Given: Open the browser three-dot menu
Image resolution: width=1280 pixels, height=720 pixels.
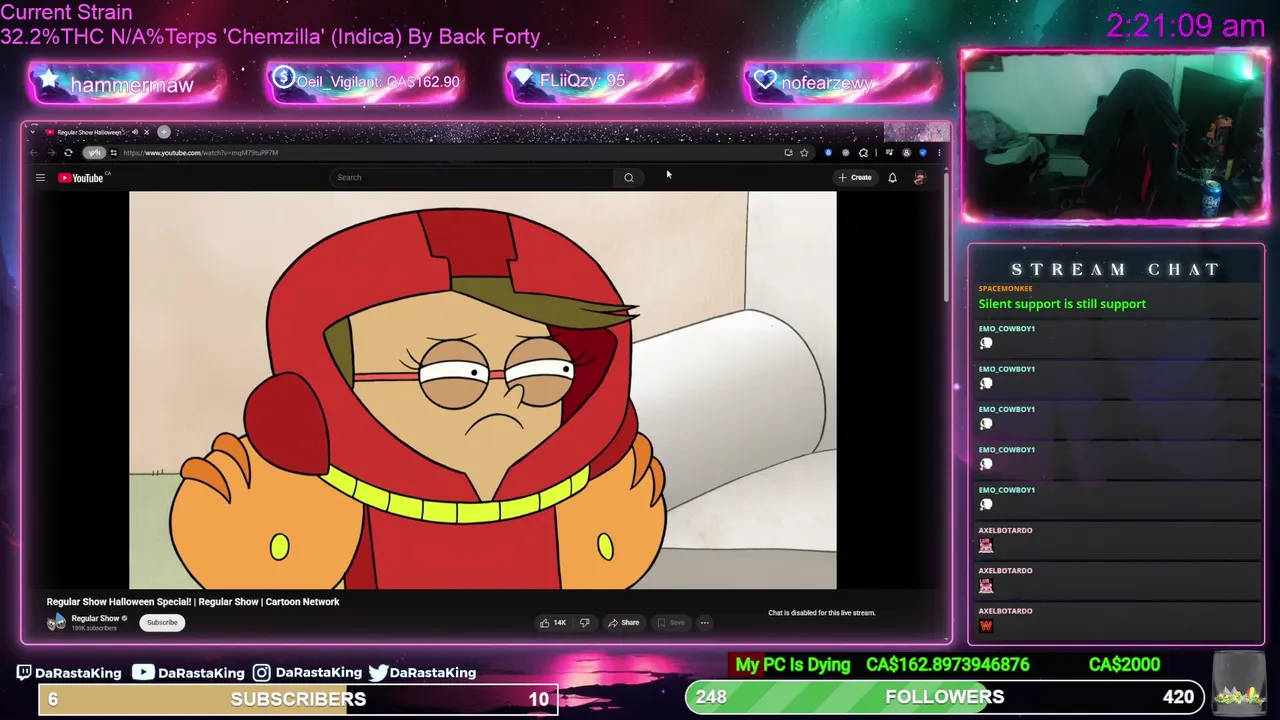Looking at the screenshot, I should coord(939,152).
